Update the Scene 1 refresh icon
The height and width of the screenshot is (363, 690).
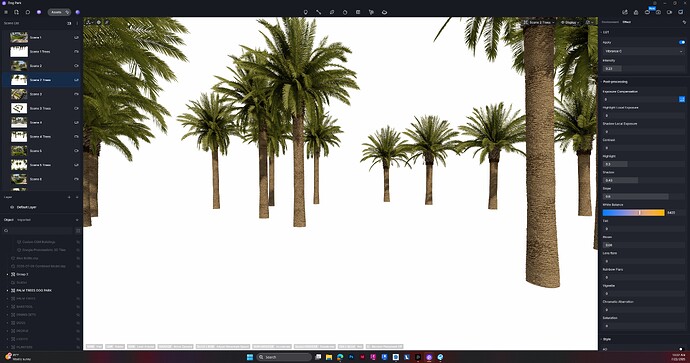click(x=76, y=38)
